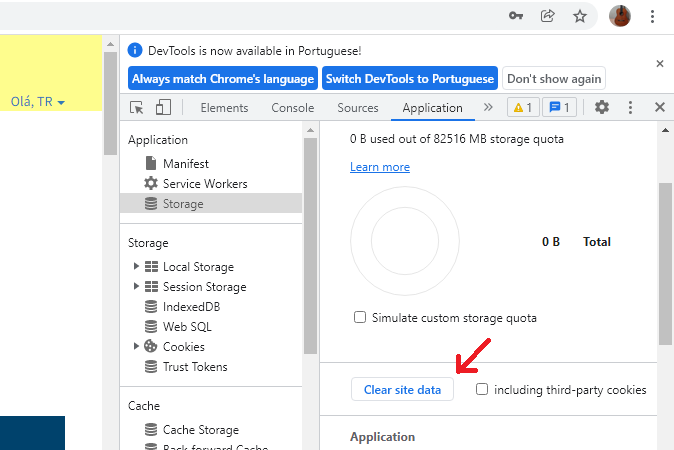Open the Olá, TR user dropdown
Screen dimensions: 674x450
[x=38, y=102]
